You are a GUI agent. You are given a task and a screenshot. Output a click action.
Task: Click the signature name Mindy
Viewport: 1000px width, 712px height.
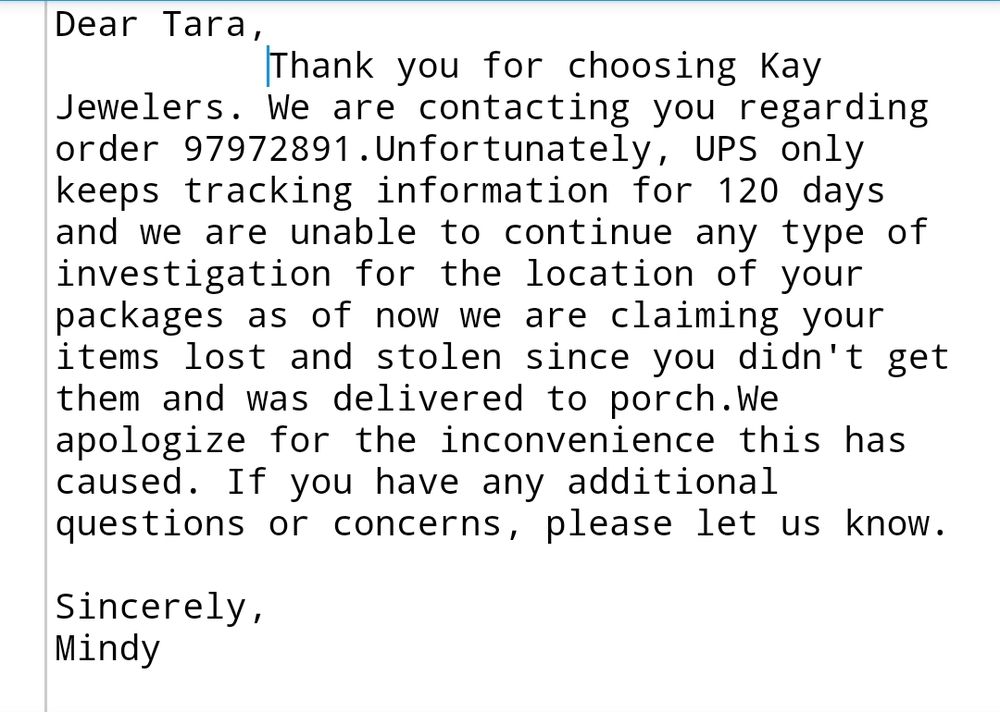[x=107, y=649]
